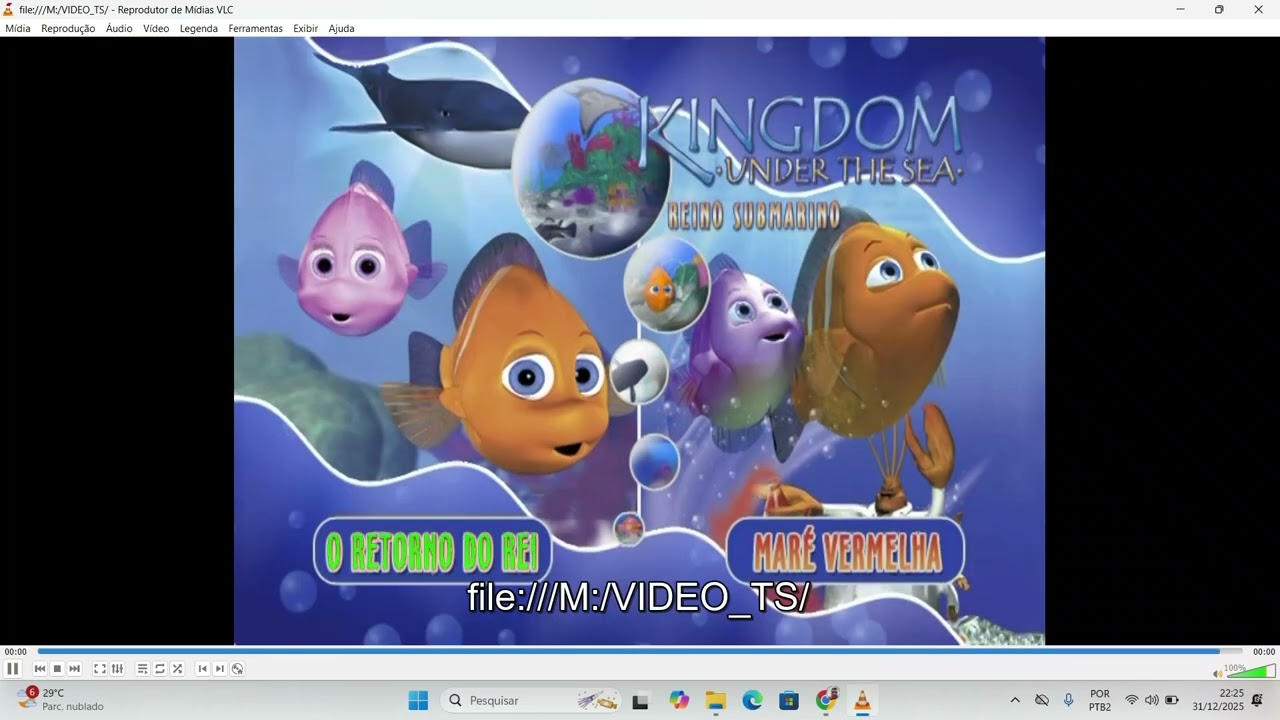Jump to previous DVD chapter
Screen dimensions: 1280x720
tap(203, 669)
